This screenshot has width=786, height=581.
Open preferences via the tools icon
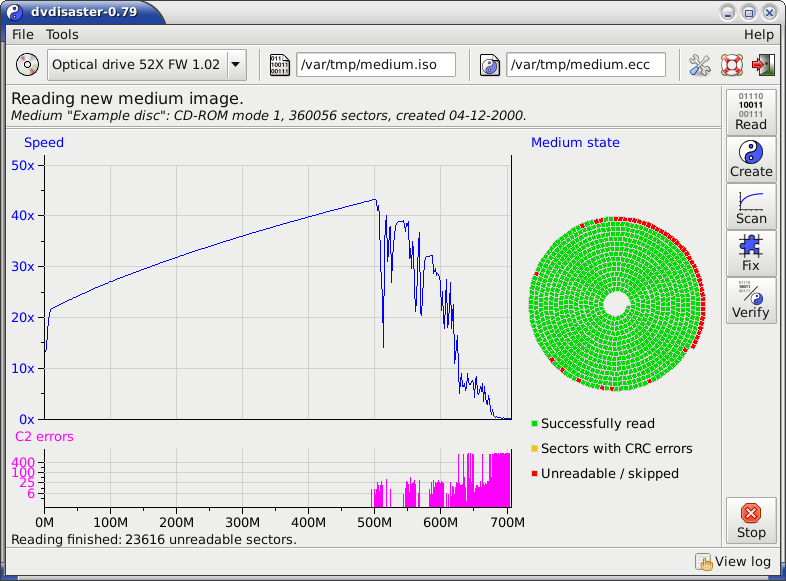click(700, 66)
